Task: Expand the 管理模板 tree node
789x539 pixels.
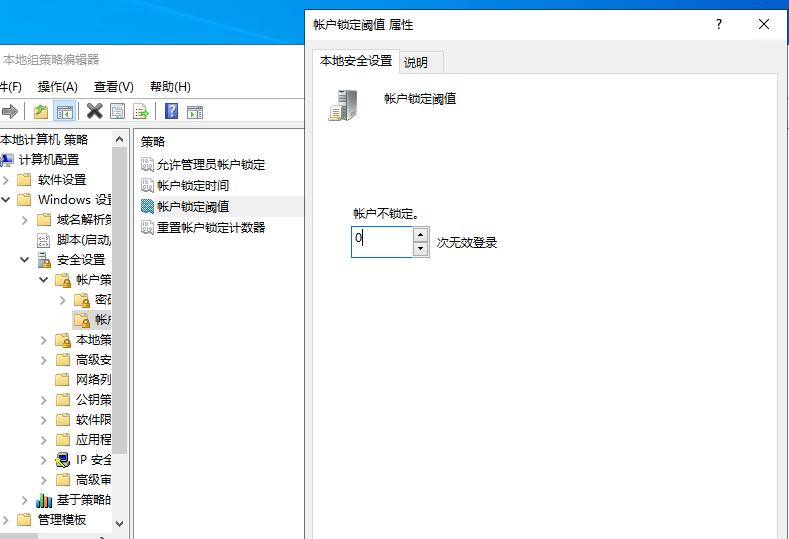Action: click(6, 519)
